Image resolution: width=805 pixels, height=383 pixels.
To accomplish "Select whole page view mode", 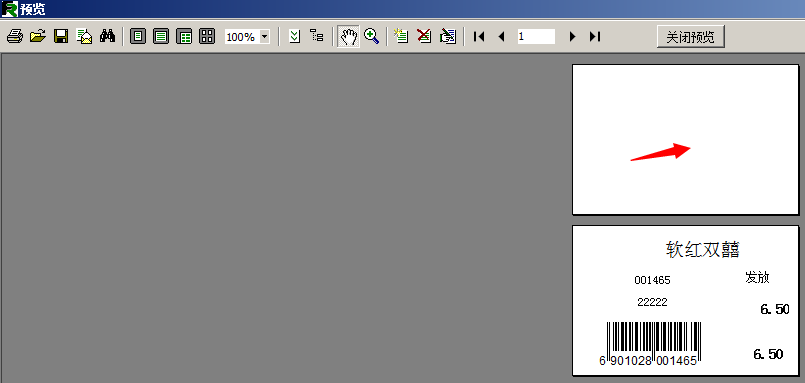I will pos(138,36).
